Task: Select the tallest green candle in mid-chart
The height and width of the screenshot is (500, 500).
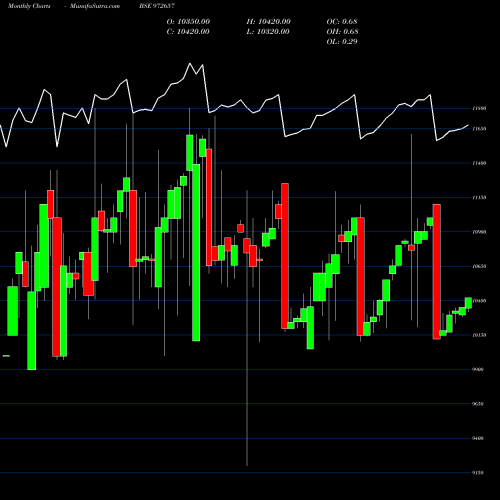Action: pyautogui.click(x=196, y=252)
